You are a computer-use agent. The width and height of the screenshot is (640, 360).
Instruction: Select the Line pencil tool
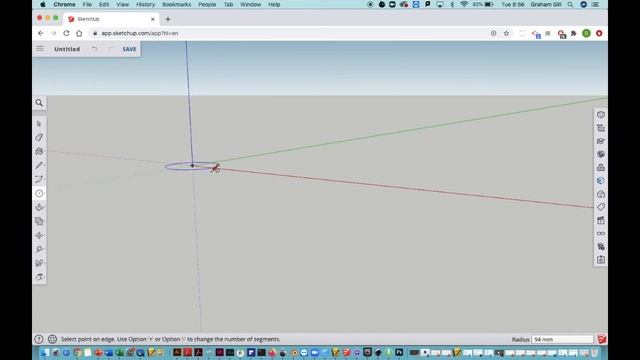pos(39,165)
